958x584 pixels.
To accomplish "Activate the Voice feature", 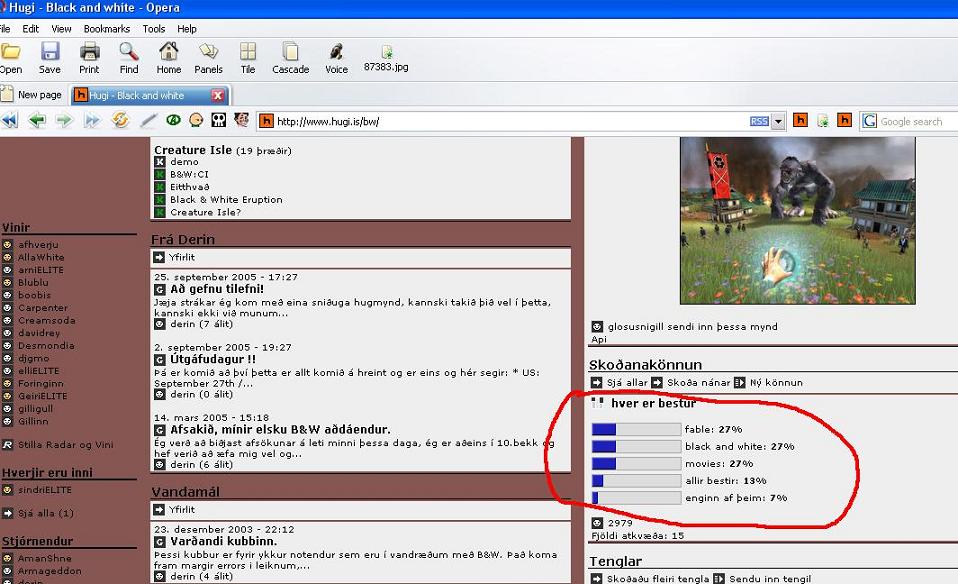I will 336,58.
